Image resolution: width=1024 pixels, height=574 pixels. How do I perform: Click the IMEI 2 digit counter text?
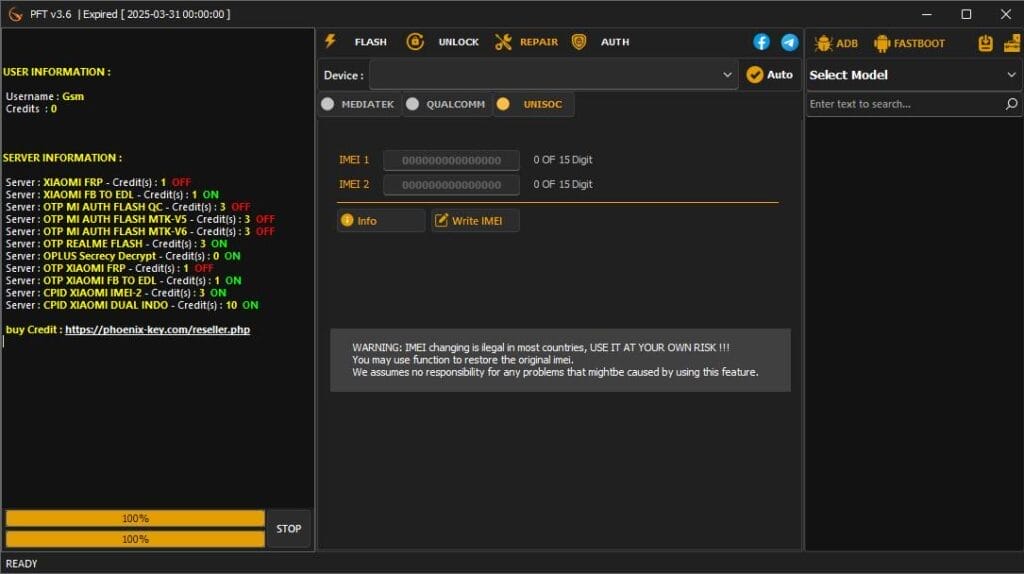tap(563, 185)
